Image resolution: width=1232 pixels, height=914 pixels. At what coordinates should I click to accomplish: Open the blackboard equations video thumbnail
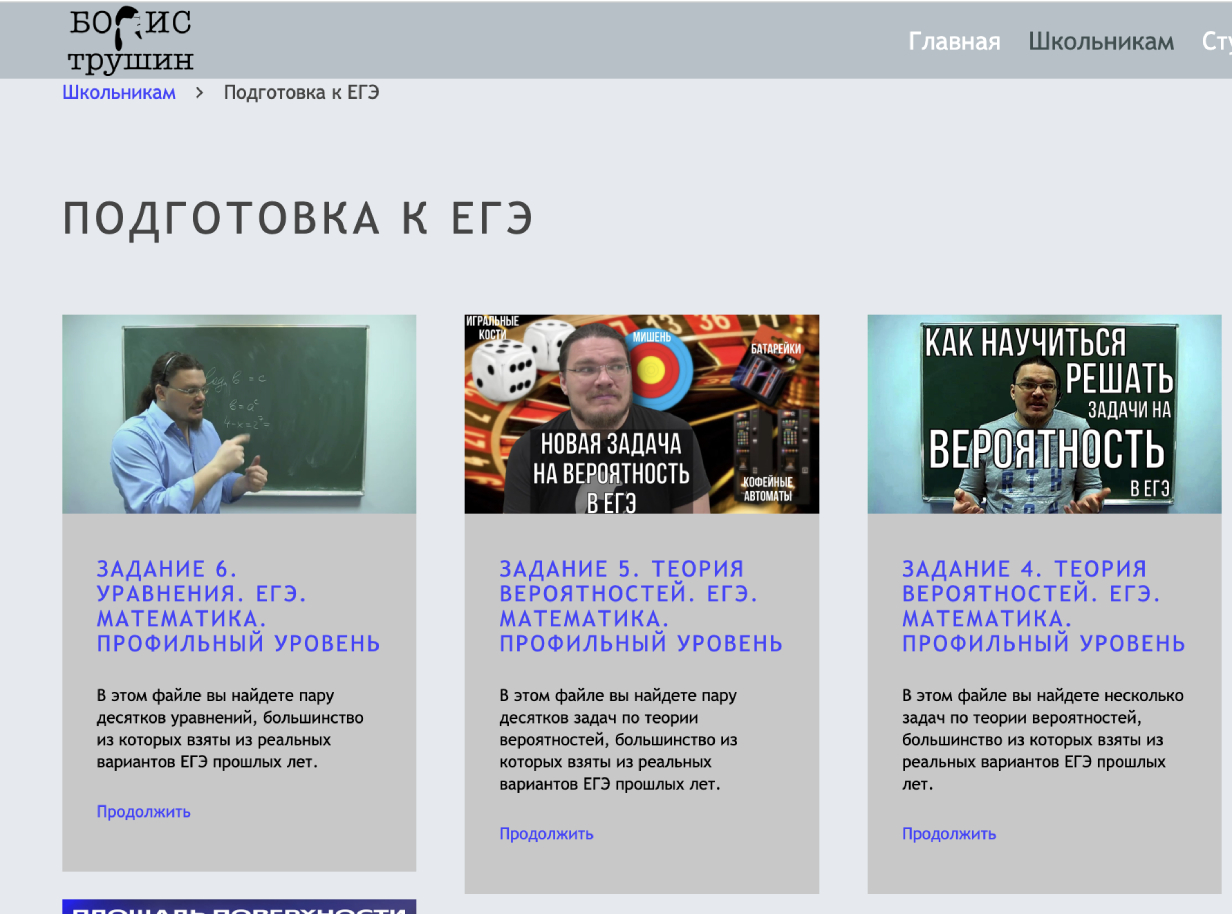tap(239, 414)
